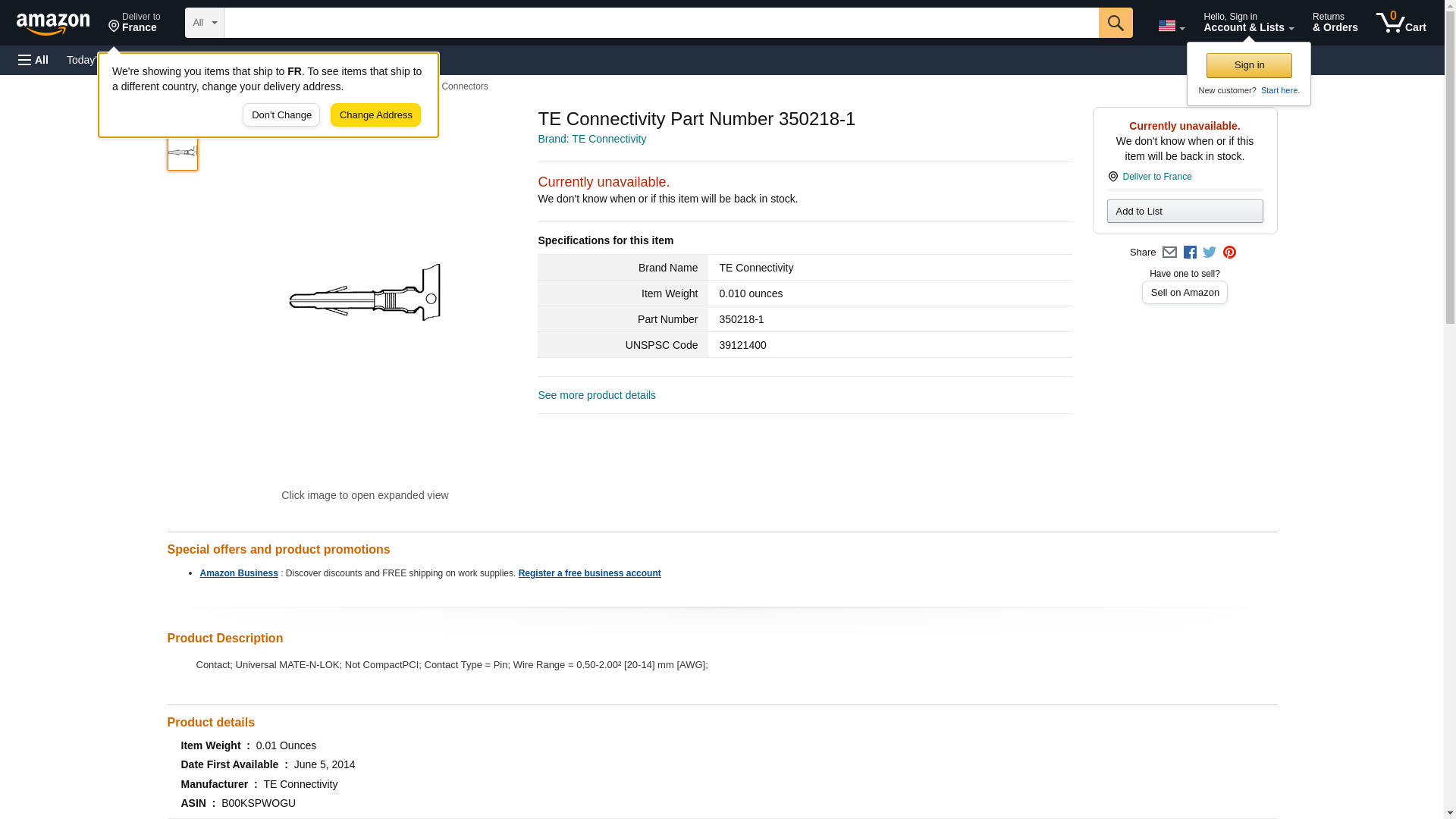Click the search magnifier Go button
The height and width of the screenshot is (819, 1456).
1115,23
